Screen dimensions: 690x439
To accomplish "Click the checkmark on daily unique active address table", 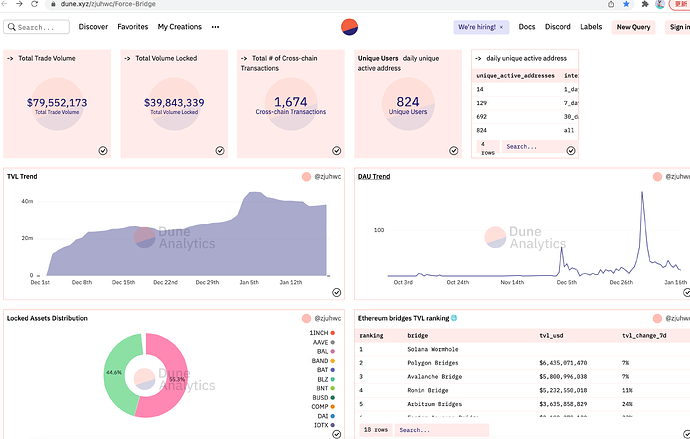I will (x=571, y=151).
